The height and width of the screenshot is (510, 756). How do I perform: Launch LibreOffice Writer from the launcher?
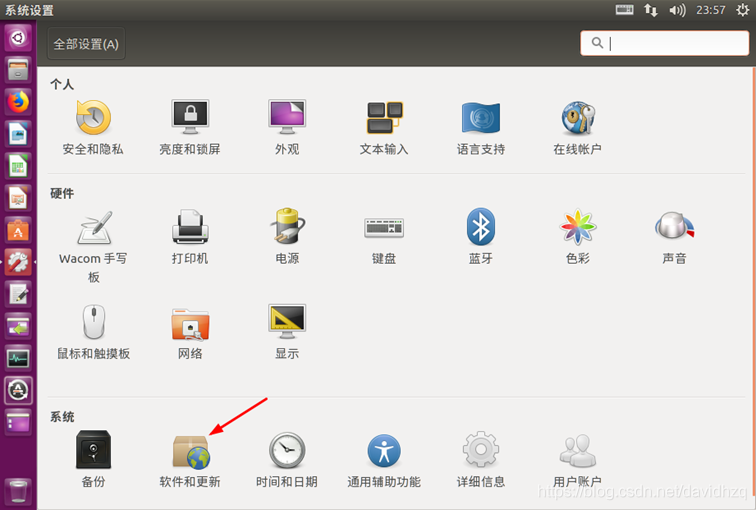coord(18,134)
